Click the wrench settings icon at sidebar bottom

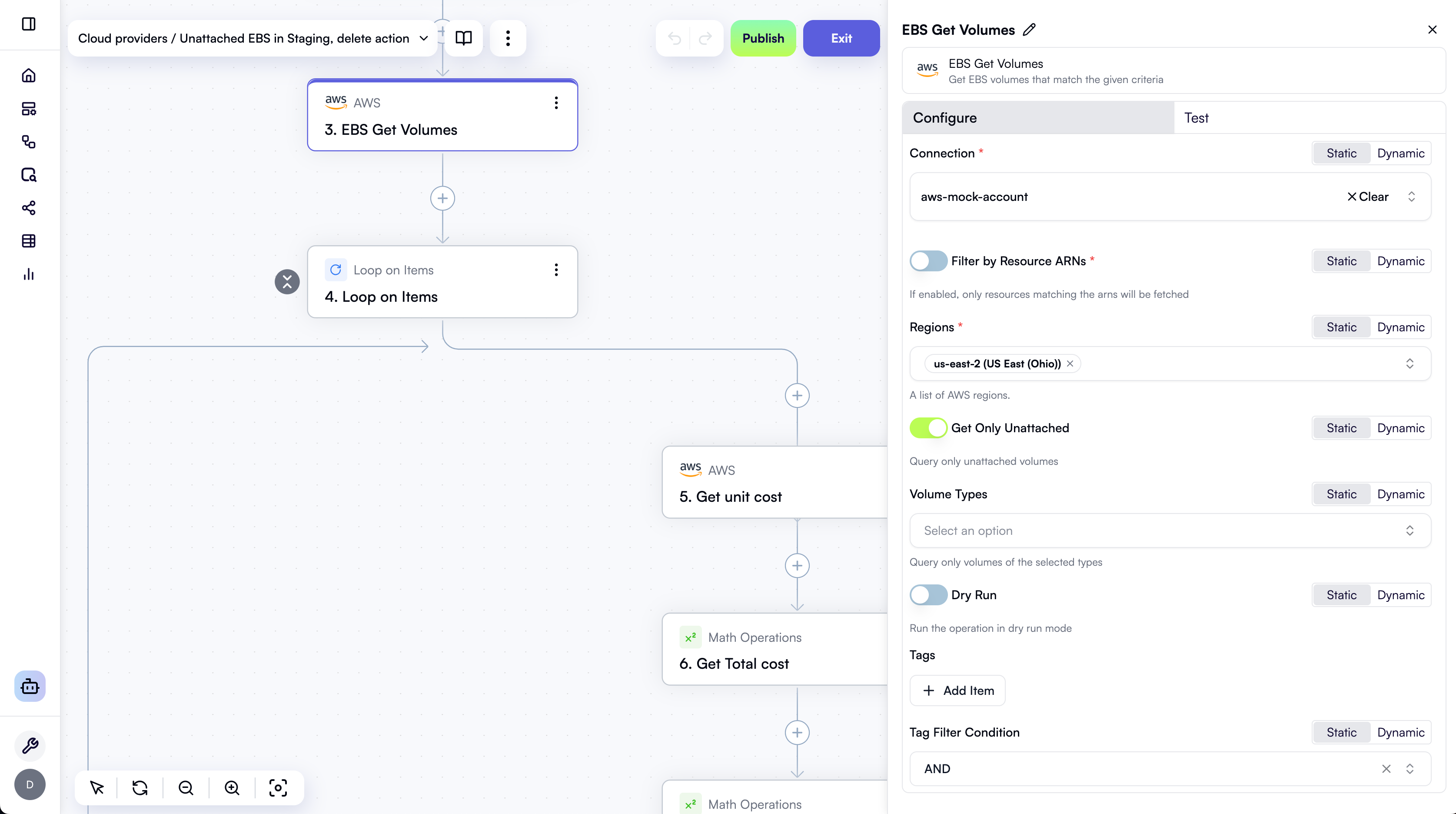(x=30, y=746)
